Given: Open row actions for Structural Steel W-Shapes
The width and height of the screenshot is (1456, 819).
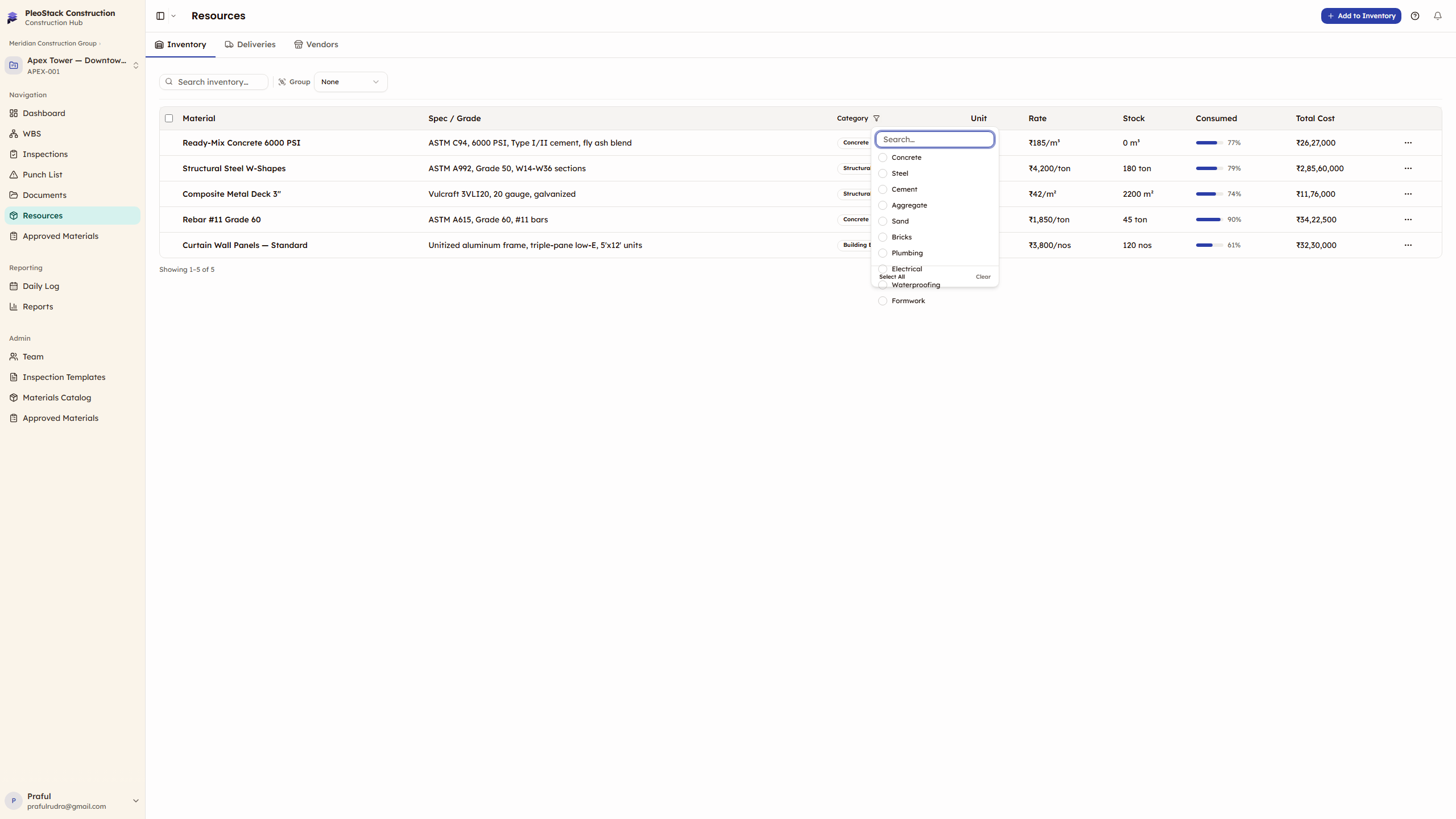Looking at the screenshot, I should click(1408, 168).
